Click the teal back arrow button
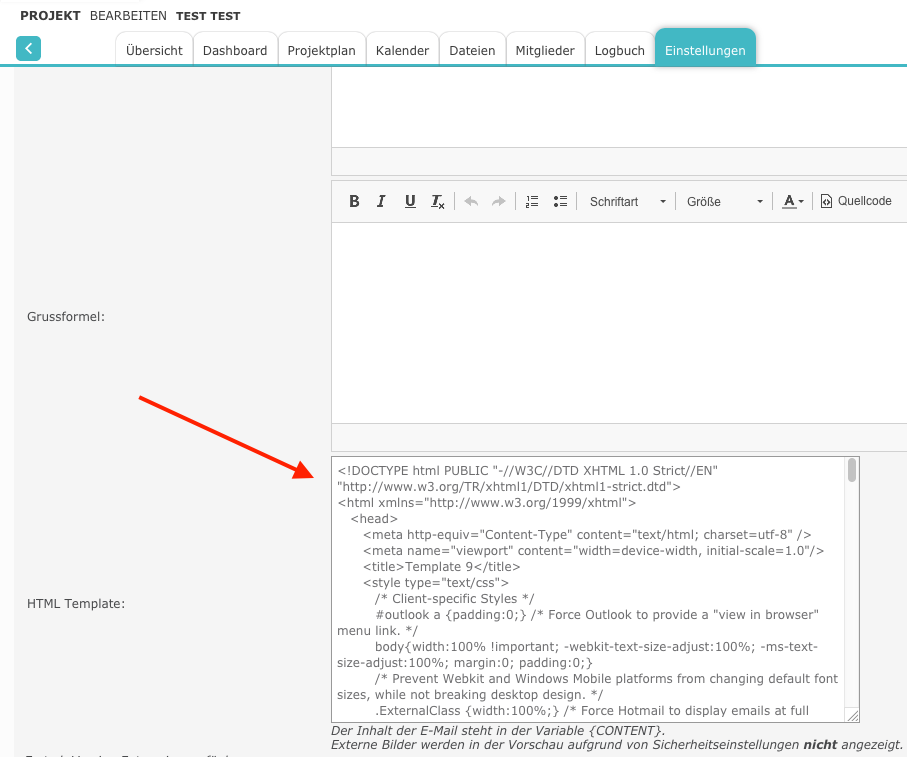 pos(28,48)
